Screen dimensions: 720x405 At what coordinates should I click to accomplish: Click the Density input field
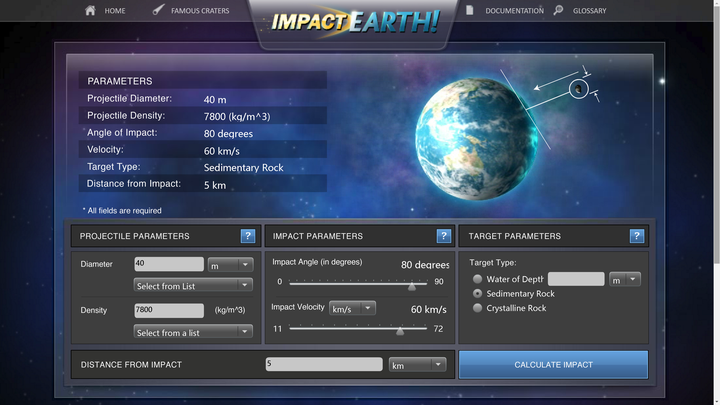pos(169,310)
